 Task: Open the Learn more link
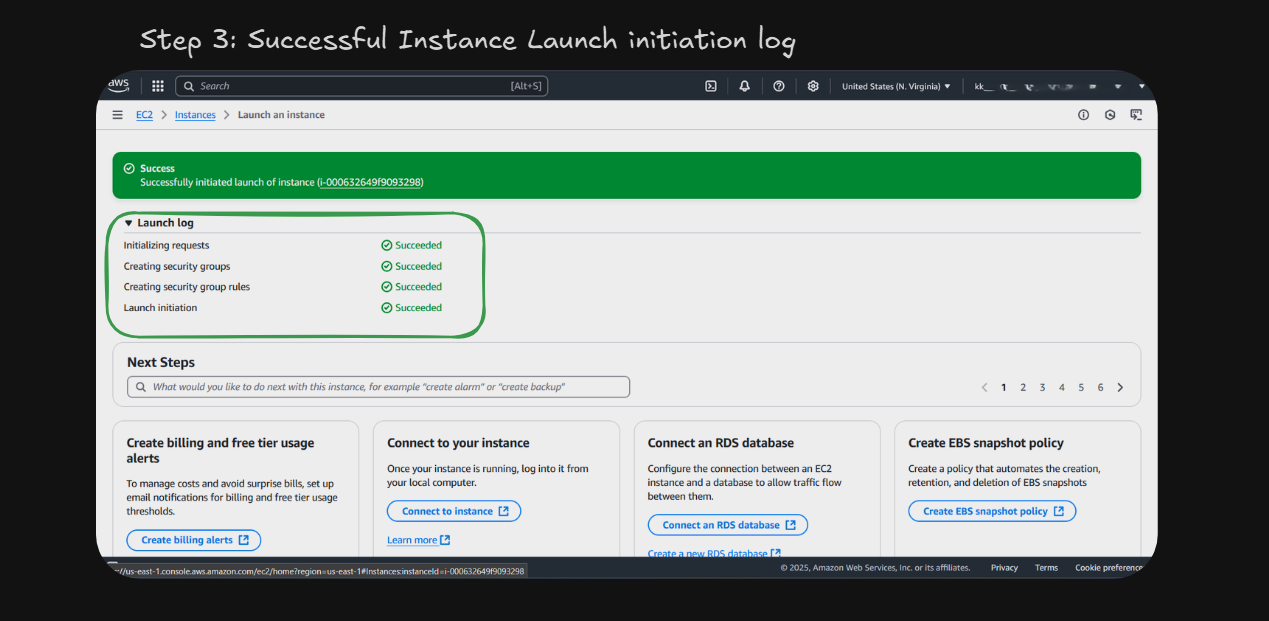[x=418, y=540]
